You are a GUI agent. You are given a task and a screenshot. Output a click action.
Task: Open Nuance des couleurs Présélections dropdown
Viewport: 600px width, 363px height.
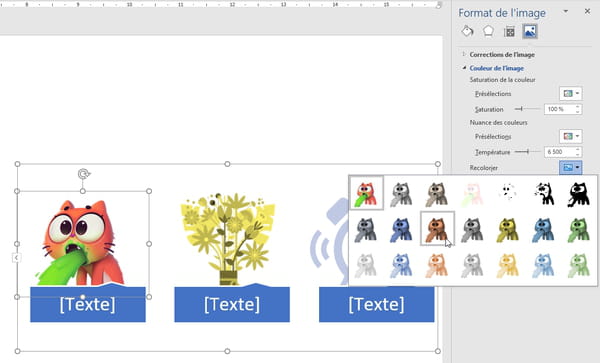point(571,136)
